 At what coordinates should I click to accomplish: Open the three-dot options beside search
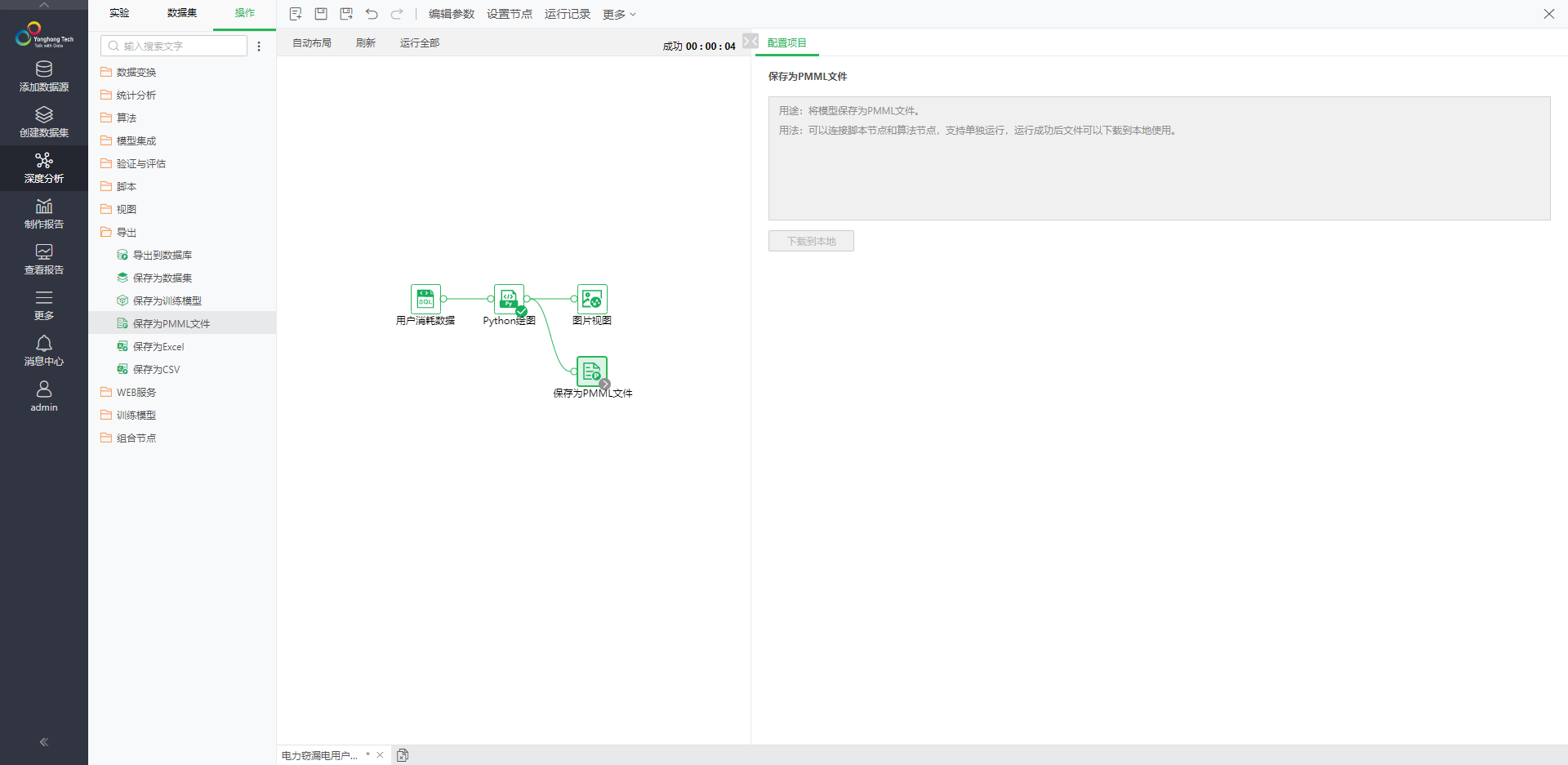tap(259, 47)
